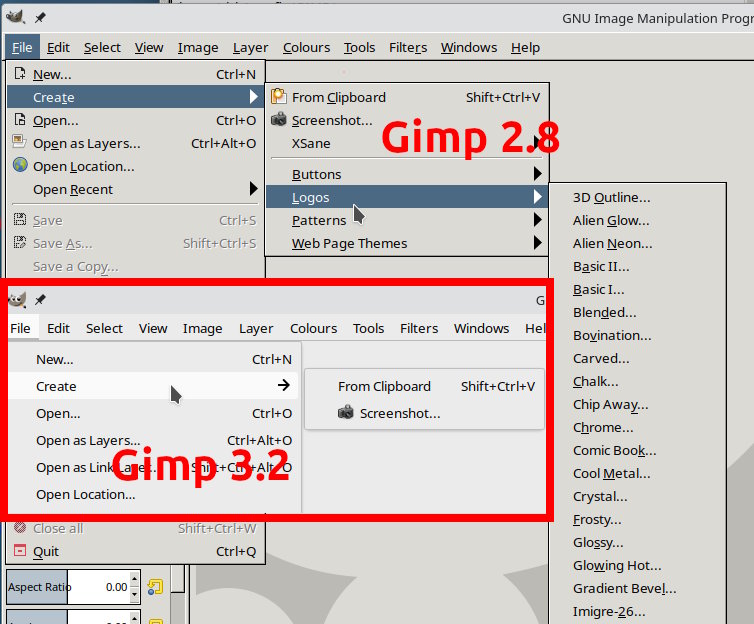This screenshot has width=754, height=624.
Task: Click the New document icon
Action: tap(20, 74)
